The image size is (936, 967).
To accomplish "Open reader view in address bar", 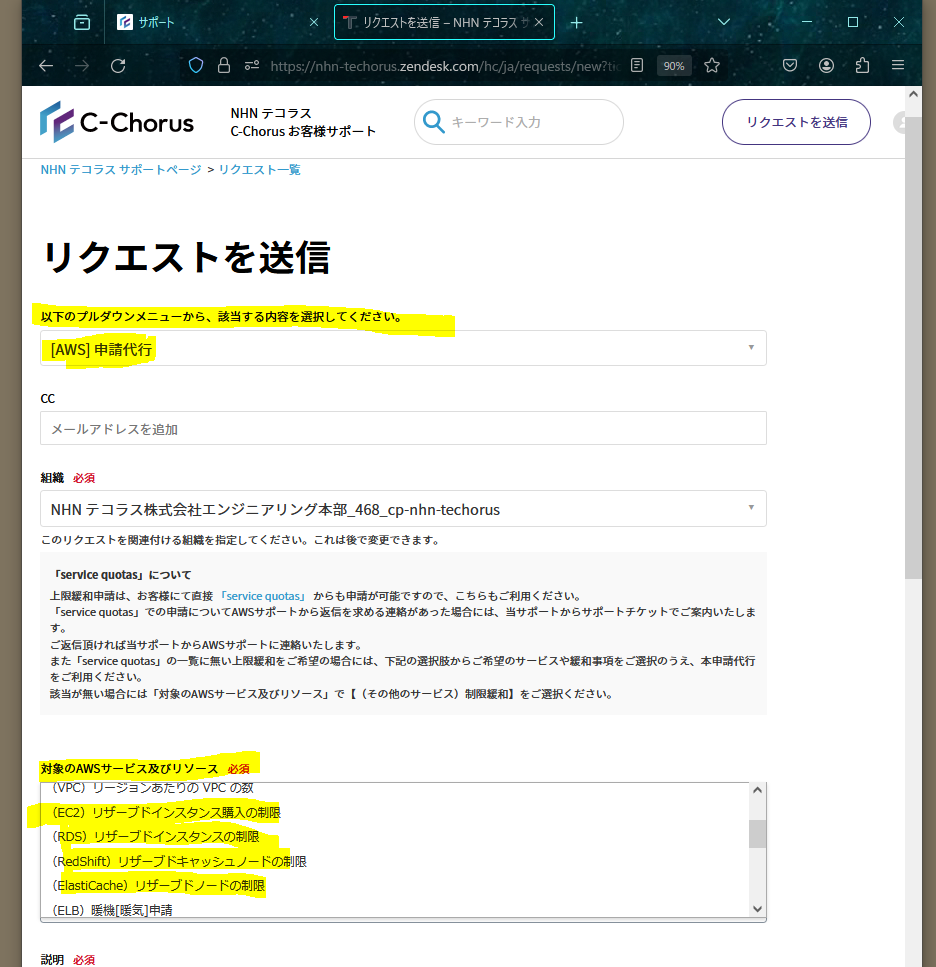I will tap(637, 65).
